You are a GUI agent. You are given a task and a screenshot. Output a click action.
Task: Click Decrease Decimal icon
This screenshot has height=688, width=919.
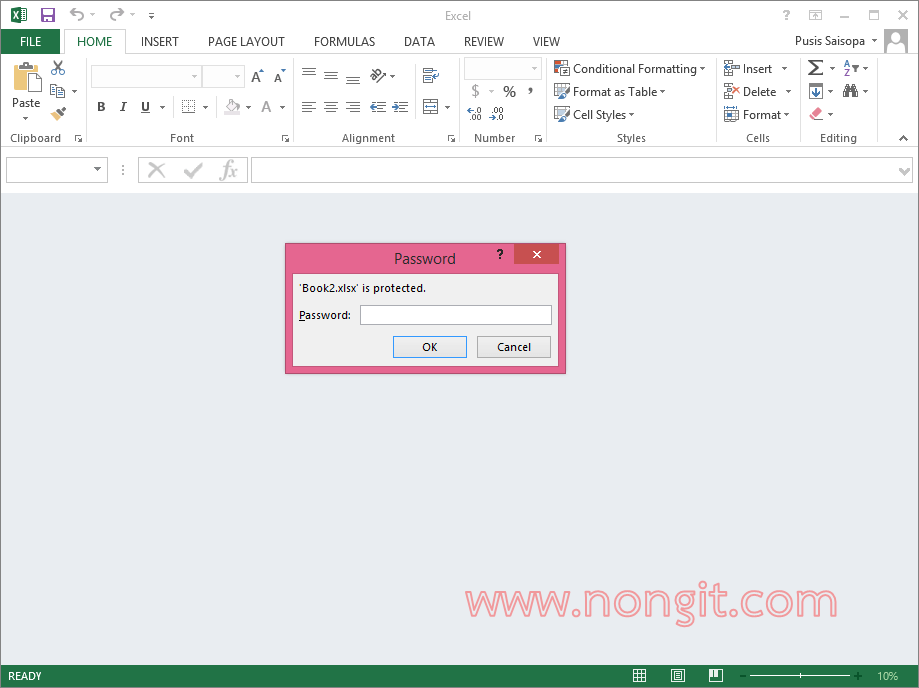(497, 113)
